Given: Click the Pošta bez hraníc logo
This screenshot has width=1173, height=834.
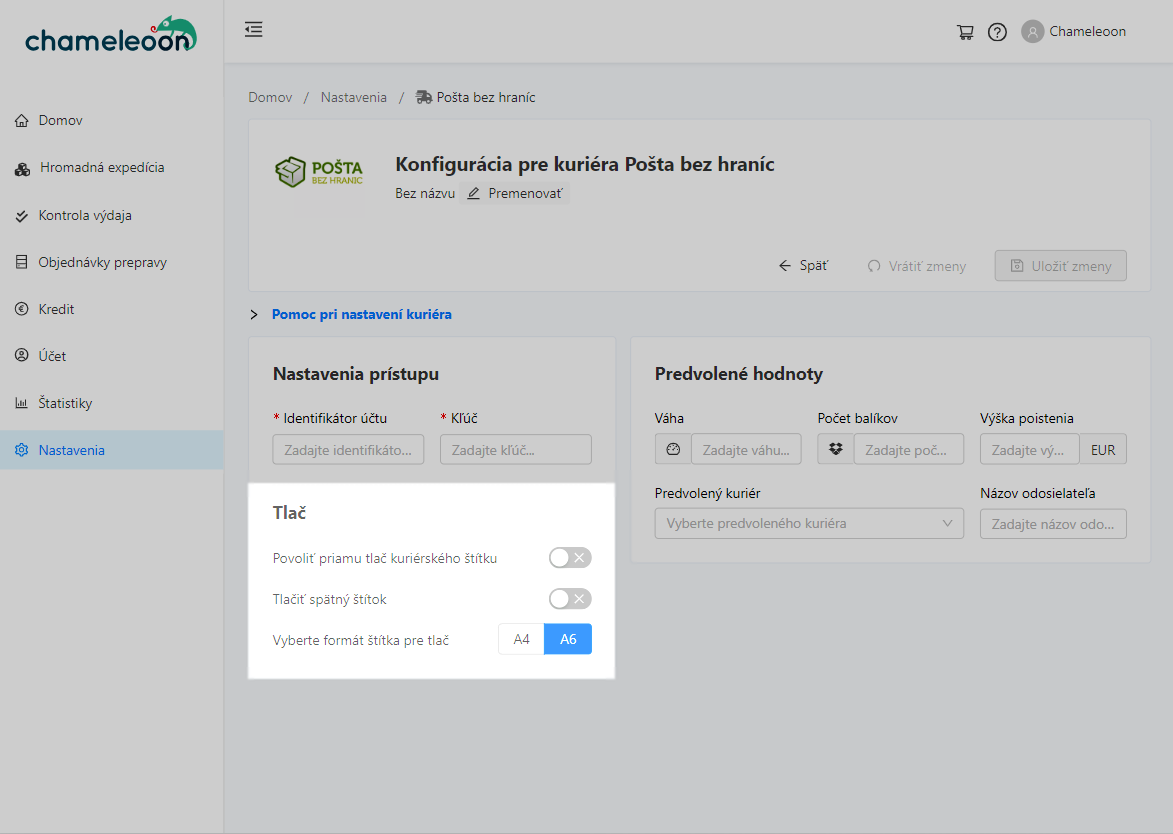Looking at the screenshot, I should click(x=319, y=172).
